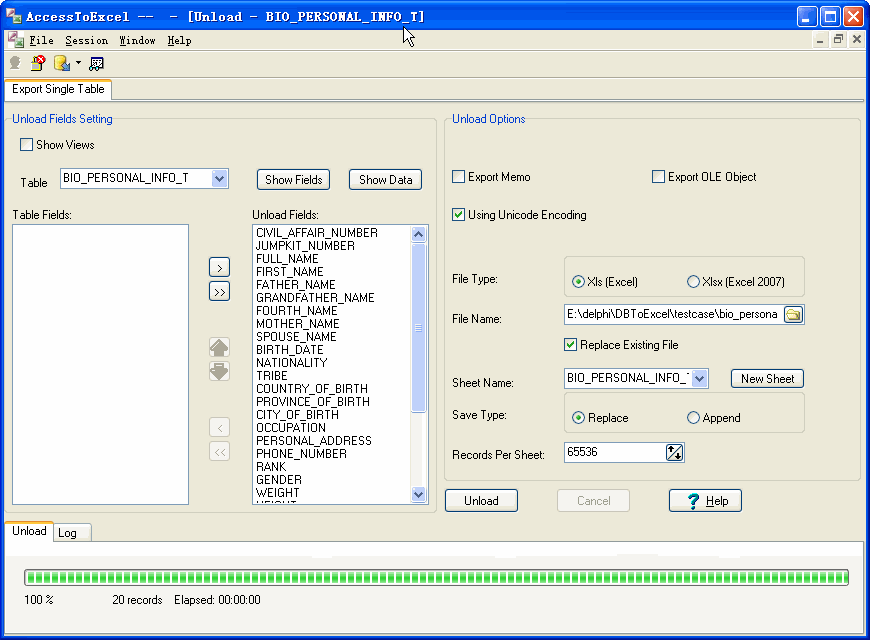Open the Window menu
The image size is (870, 640).
coord(138,41)
